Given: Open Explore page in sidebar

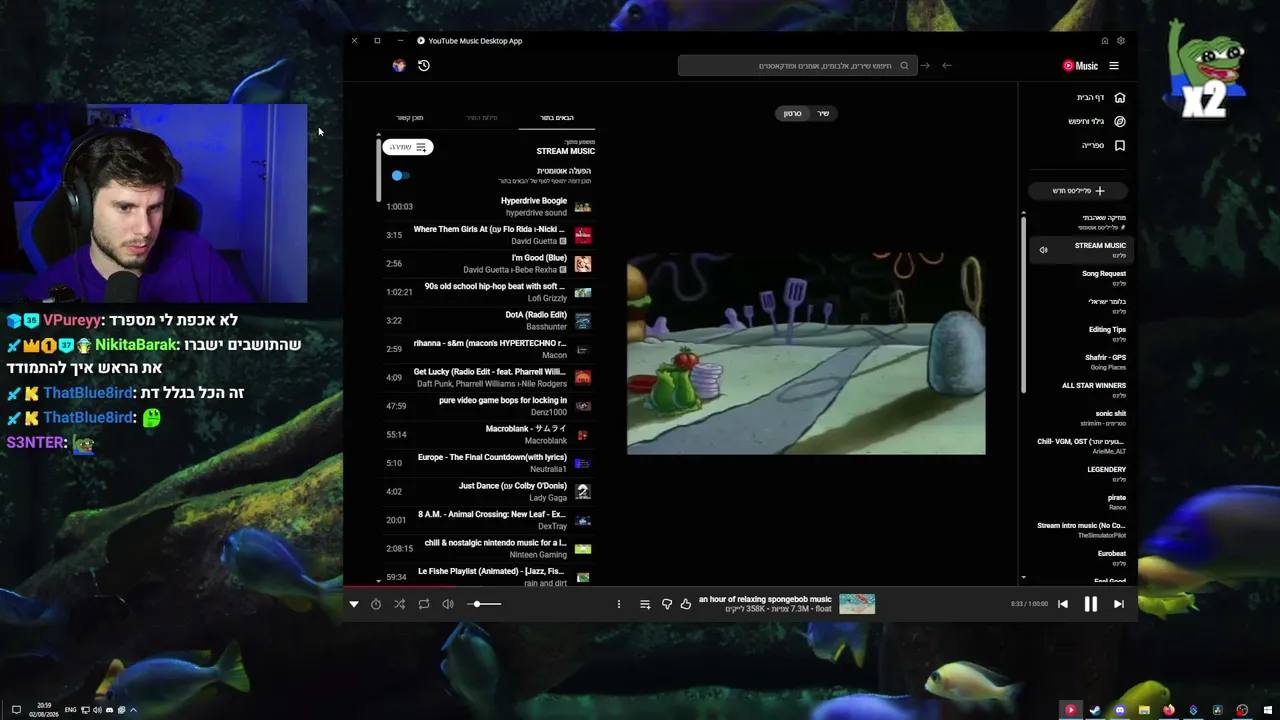Looking at the screenshot, I should [1097, 121].
